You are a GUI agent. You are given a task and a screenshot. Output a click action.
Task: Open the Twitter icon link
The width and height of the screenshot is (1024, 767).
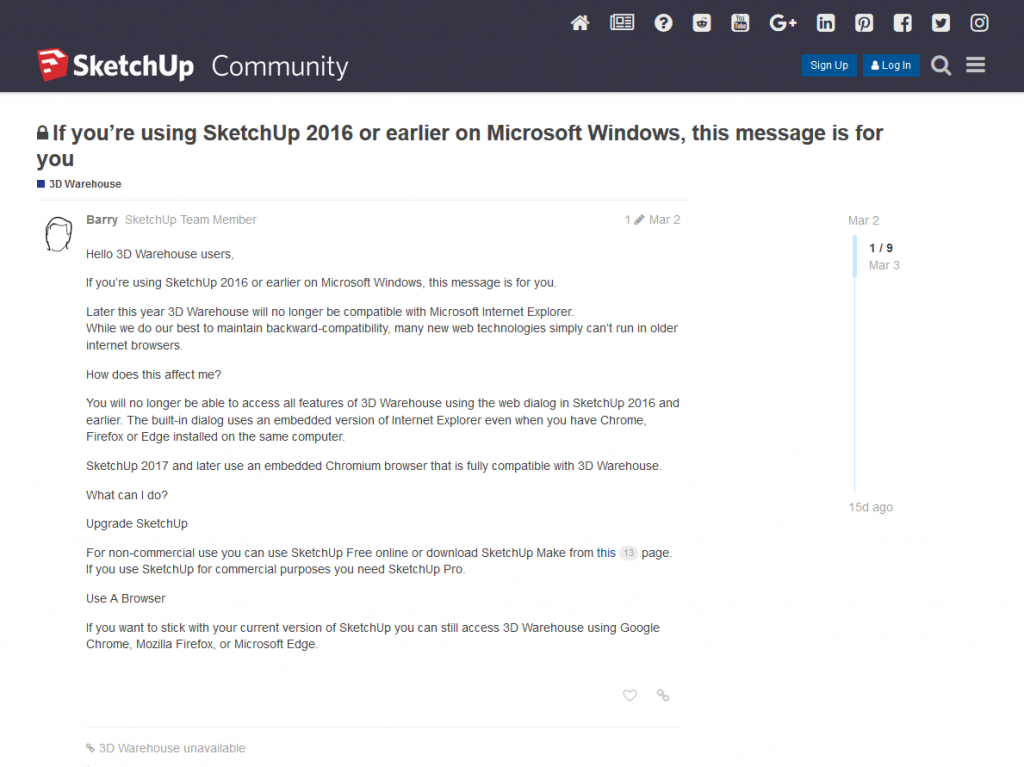point(941,23)
